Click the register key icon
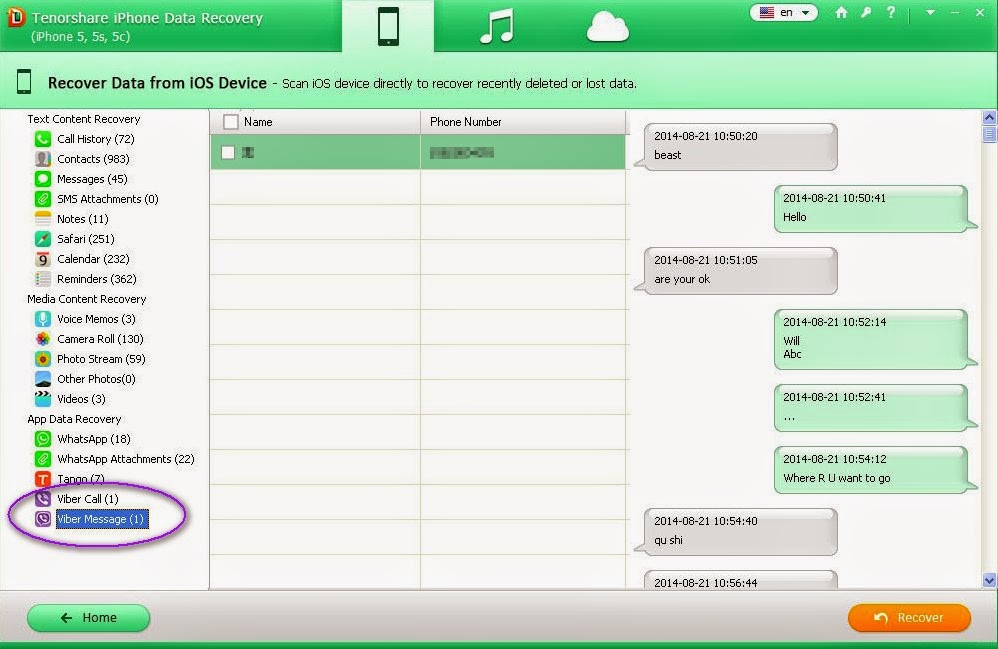998x649 pixels. [866, 12]
